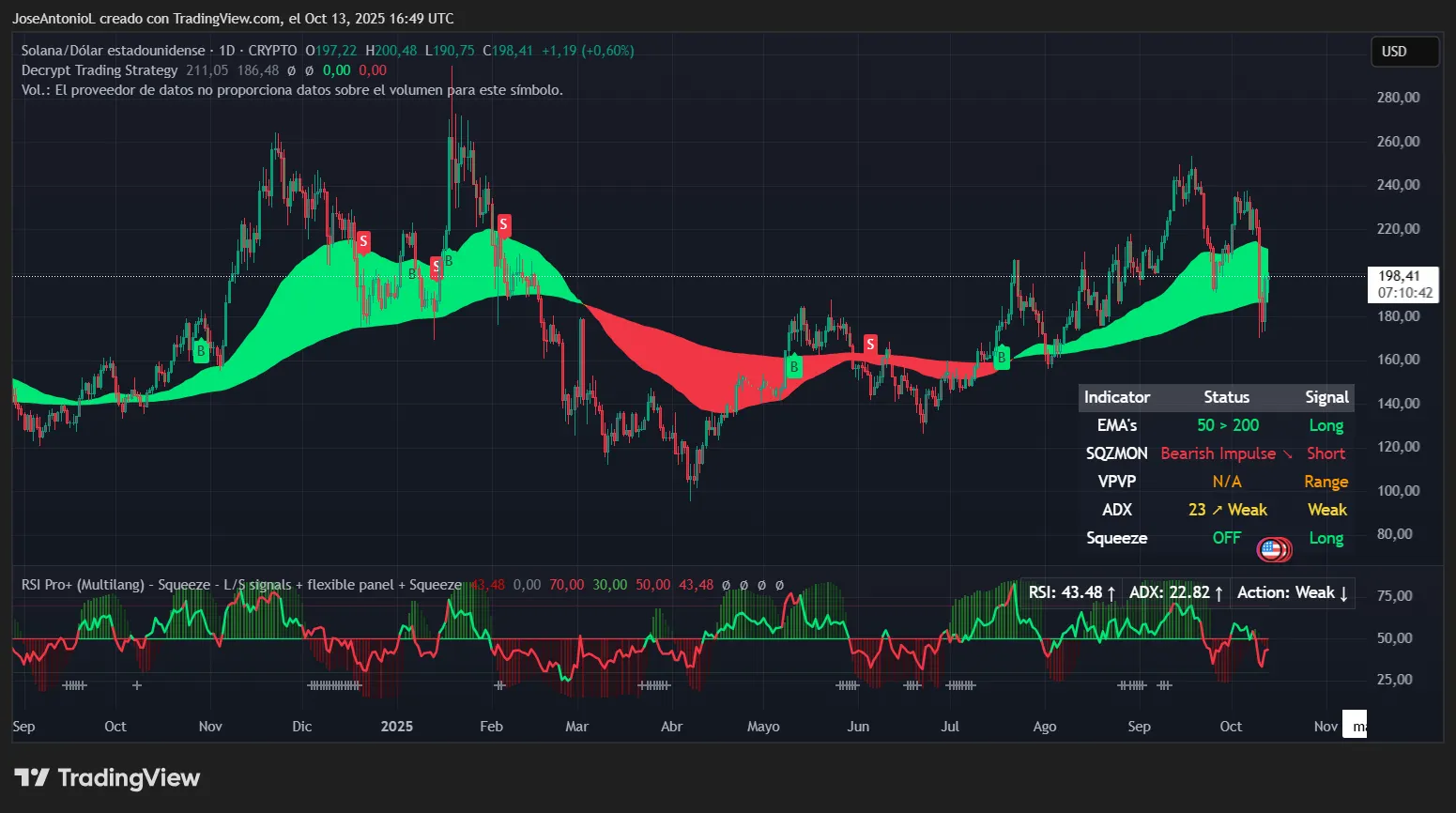
Task: Select the green 'B' buy signal marker in October
Action: click(199, 351)
